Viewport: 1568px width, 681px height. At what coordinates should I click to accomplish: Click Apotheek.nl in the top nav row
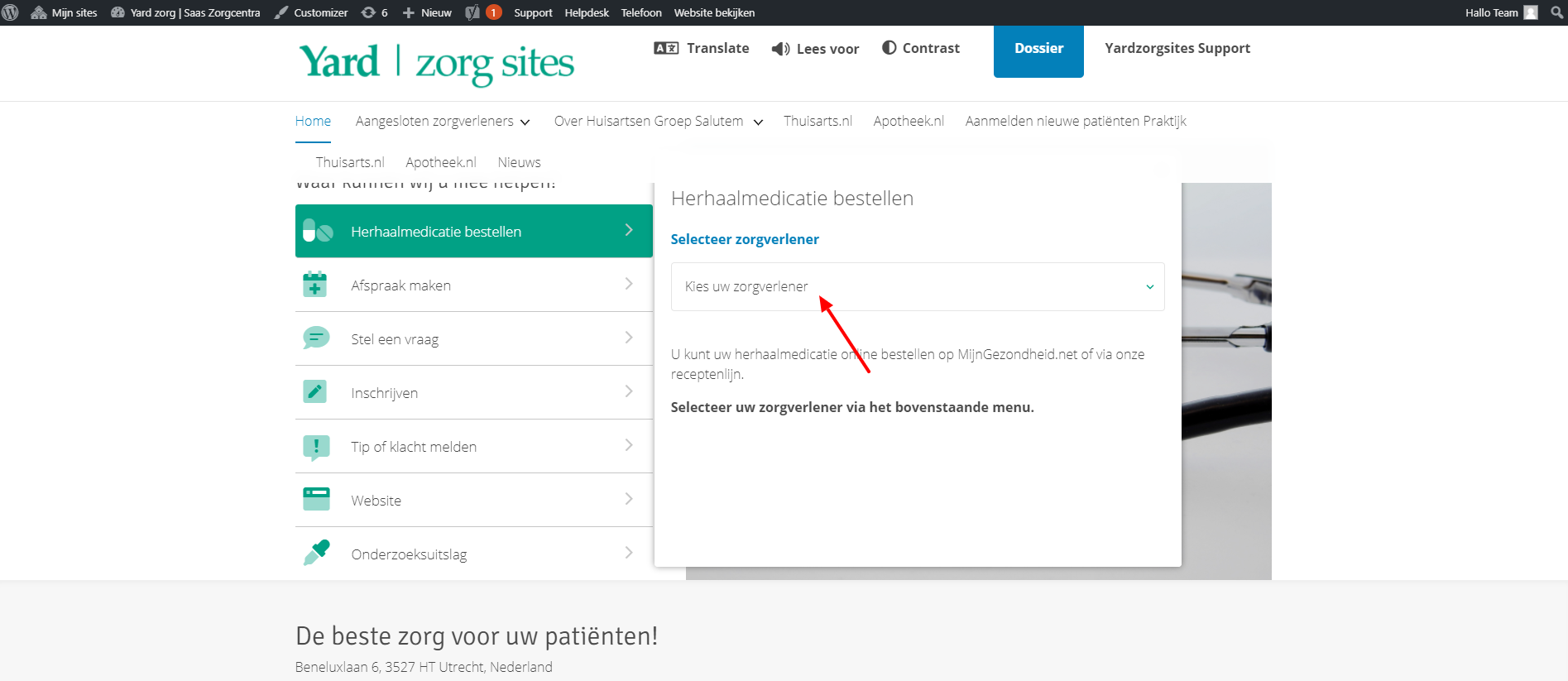click(909, 121)
